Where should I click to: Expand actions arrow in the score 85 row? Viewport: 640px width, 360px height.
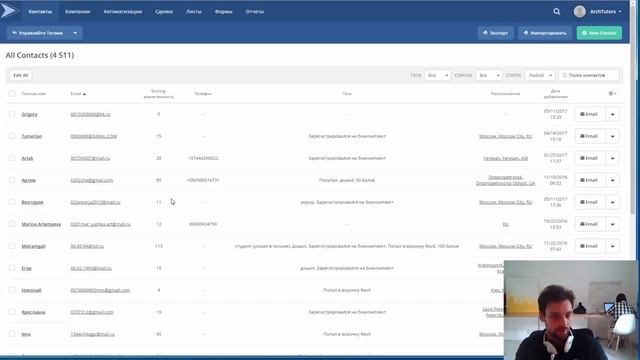tap(612, 180)
